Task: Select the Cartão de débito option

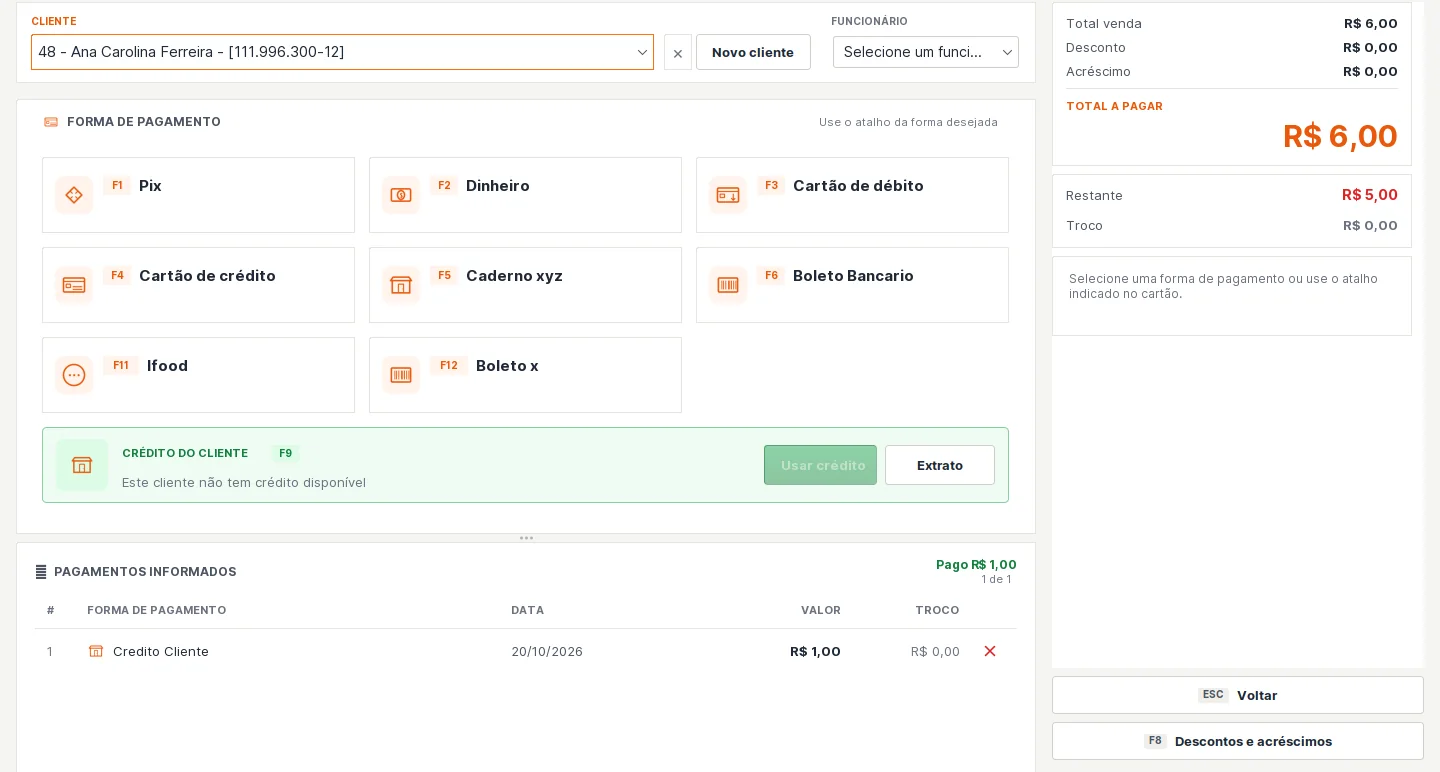Action: (x=852, y=195)
